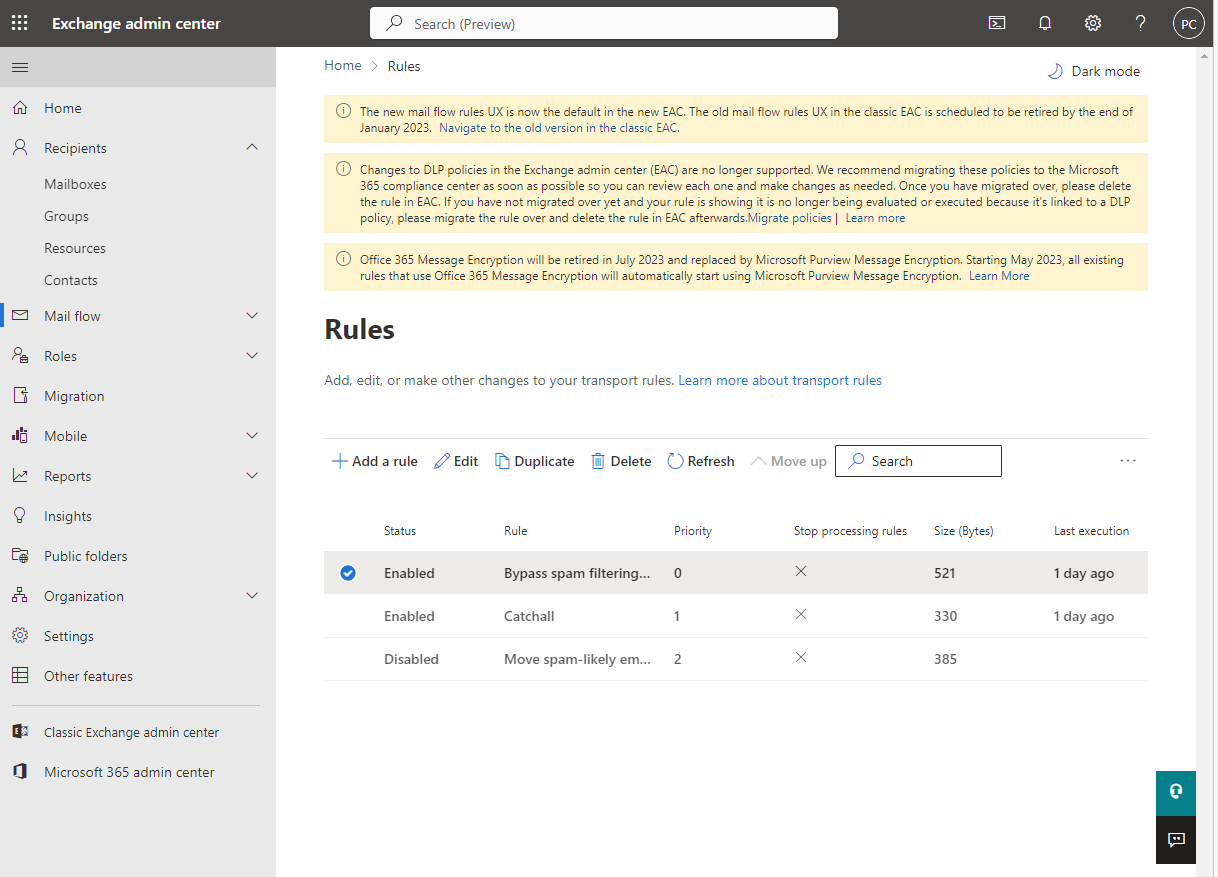Open Contacts under Recipients
This screenshot has height=877, width=1218.
coord(71,280)
